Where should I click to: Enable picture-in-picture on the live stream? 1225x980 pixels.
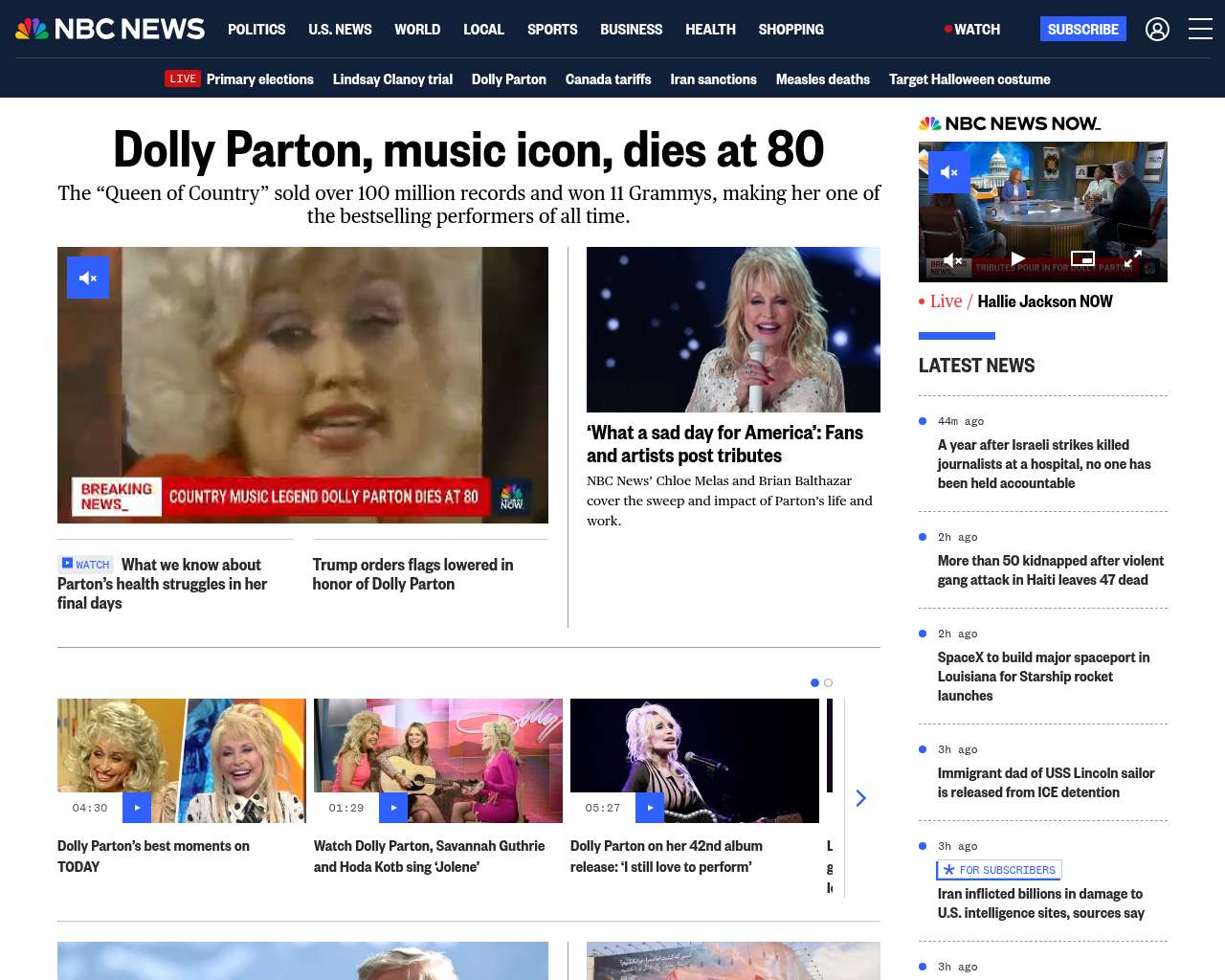click(1082, 258)
